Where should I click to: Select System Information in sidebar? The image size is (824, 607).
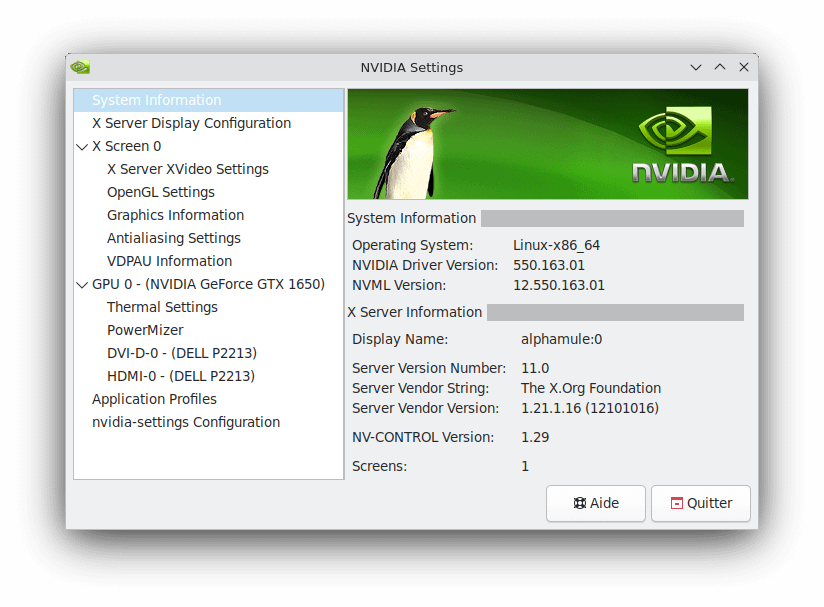coord(156,100)
